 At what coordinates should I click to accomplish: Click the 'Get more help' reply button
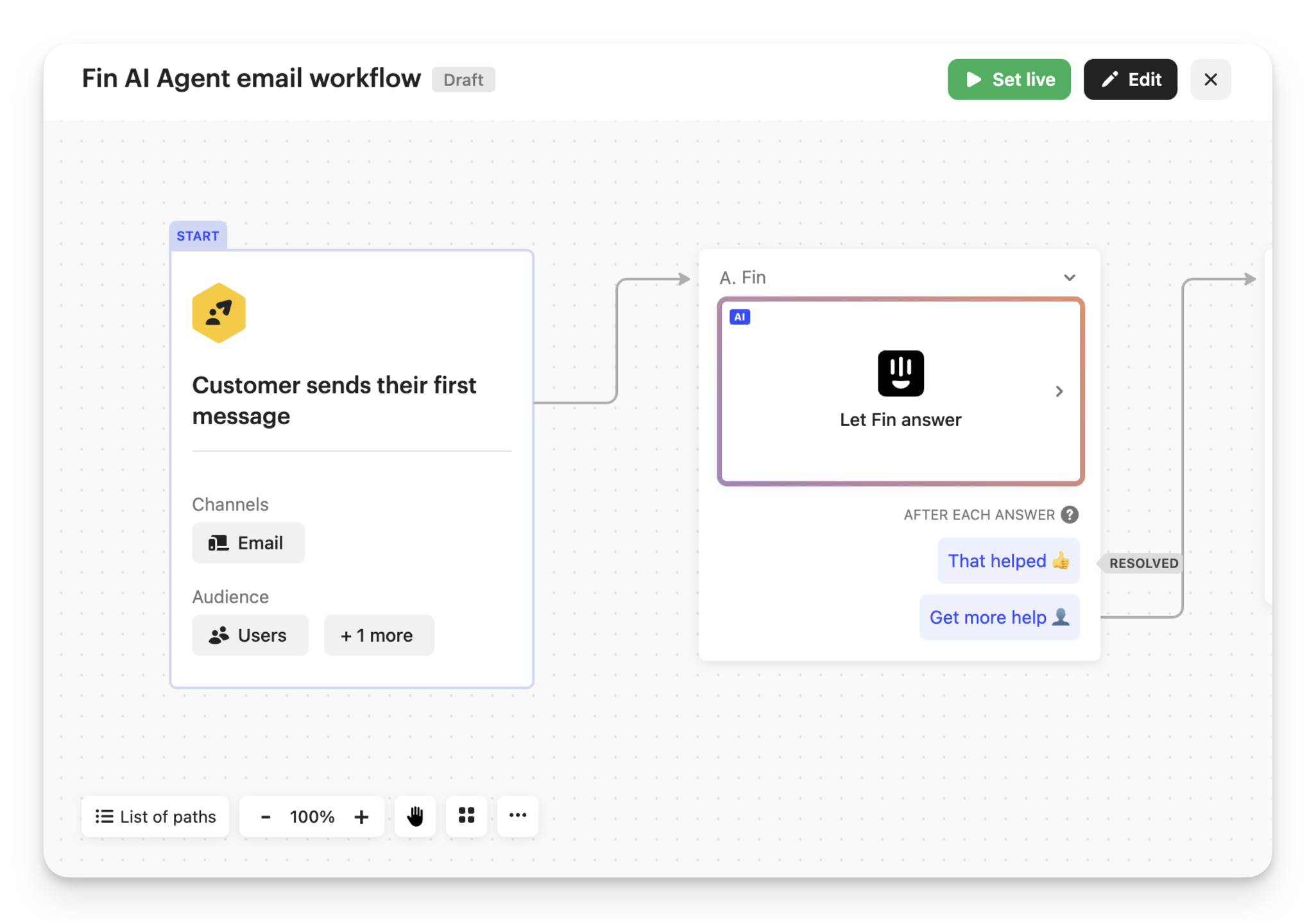999,617
